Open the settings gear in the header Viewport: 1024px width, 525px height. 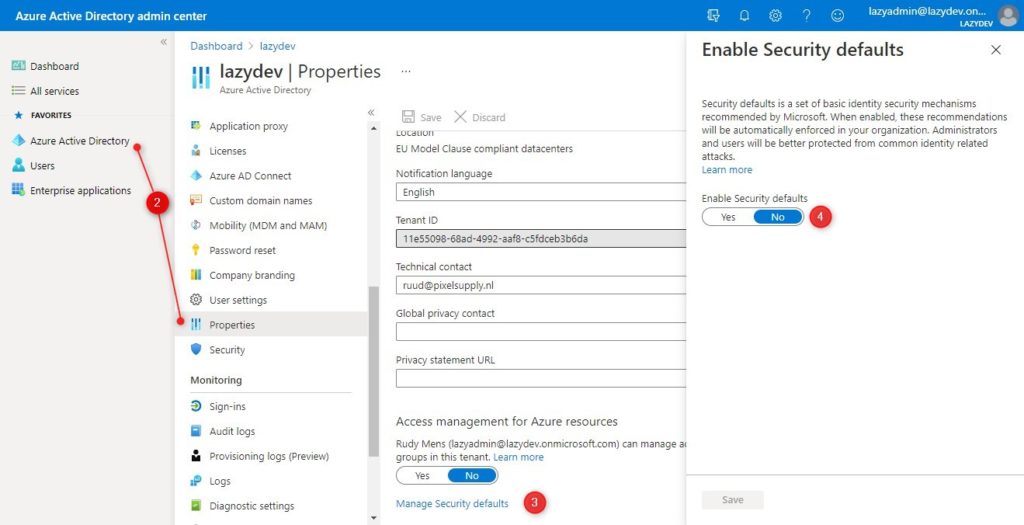tap(775, 16)
